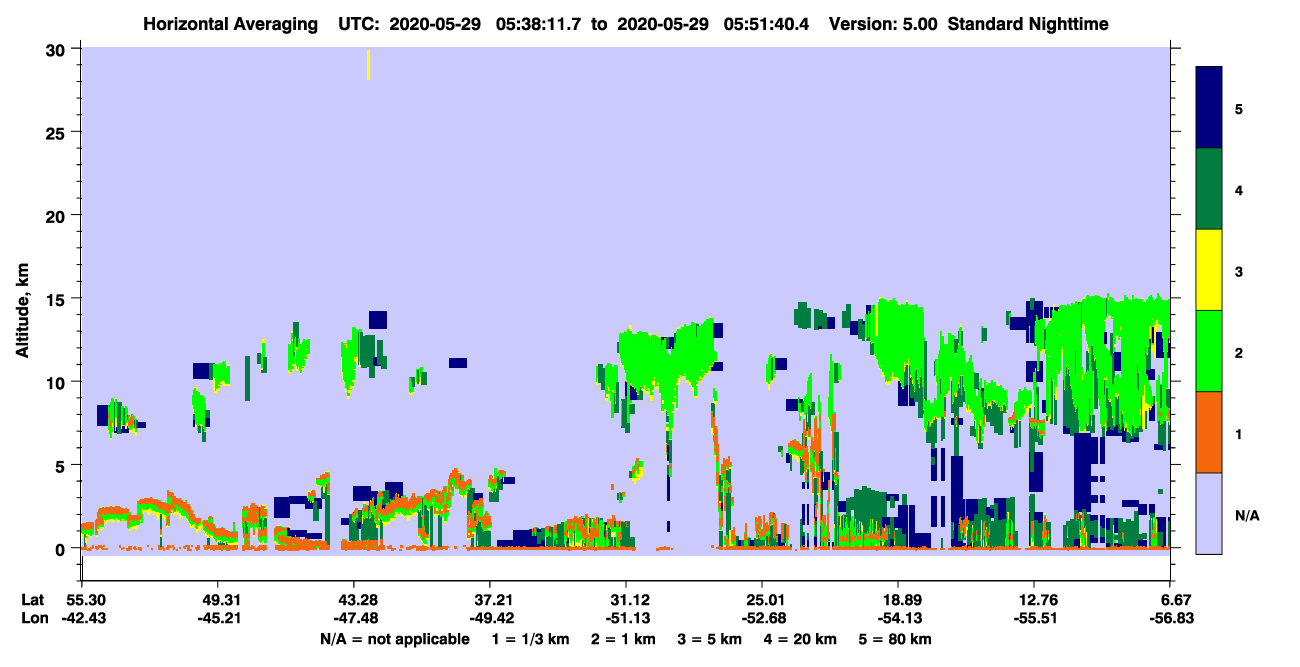Click longitude value -45.21
The height and width of the screenshot is (667, 1300).
click(217, 619)
